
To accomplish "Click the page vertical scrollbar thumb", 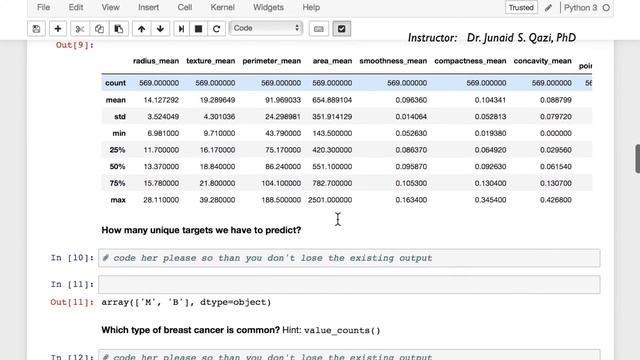I will pos(638,159).
